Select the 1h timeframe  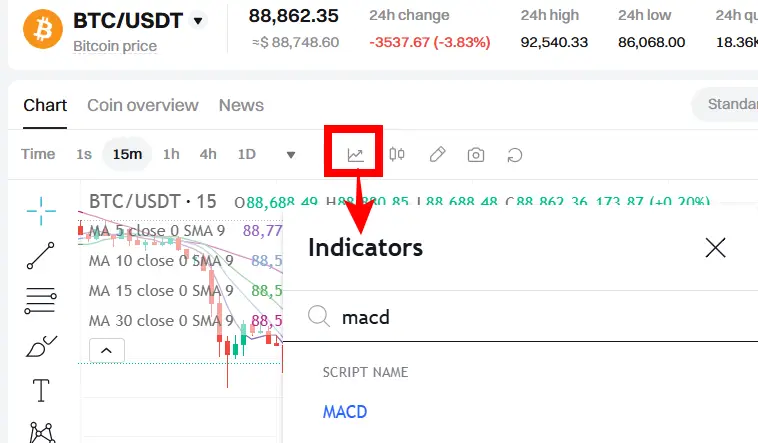(x=171, y=154)
